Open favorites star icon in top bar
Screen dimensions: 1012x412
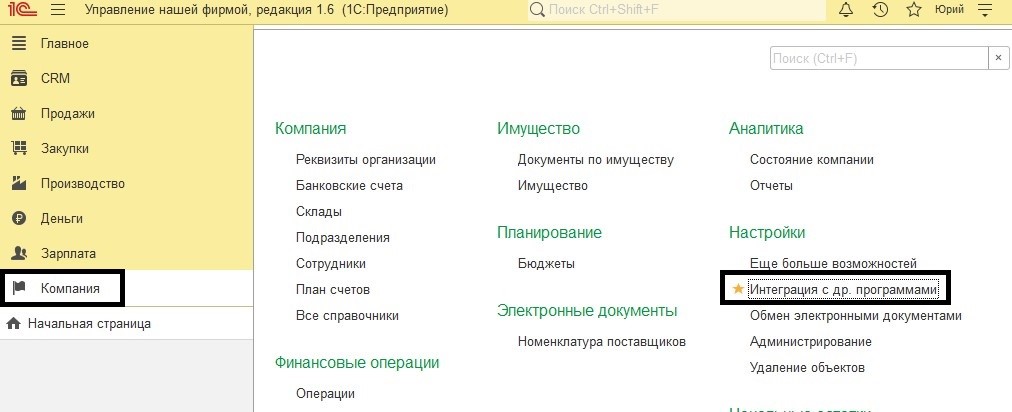(x=913, y=10)
